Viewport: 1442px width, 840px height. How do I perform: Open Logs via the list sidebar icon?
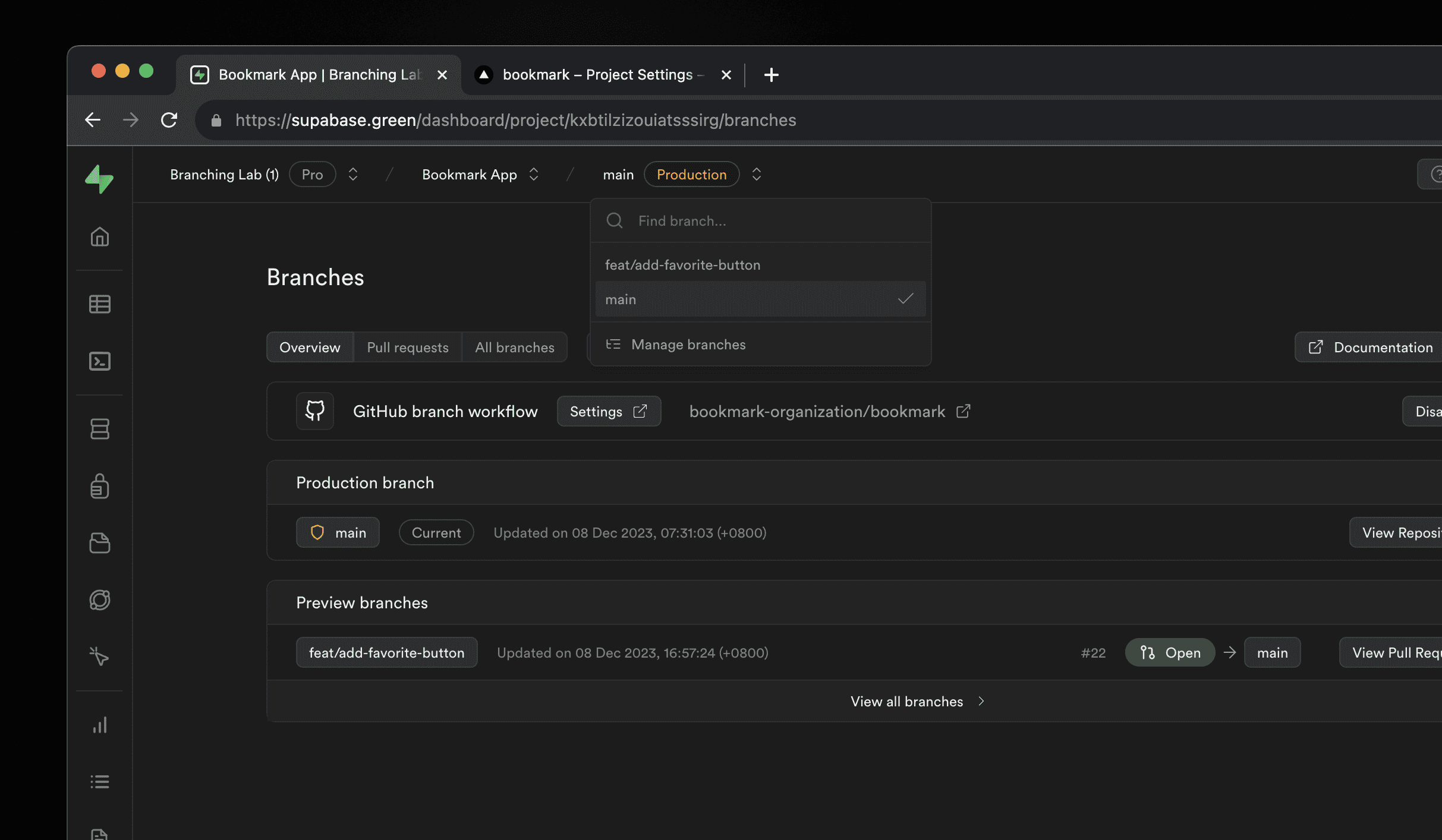coord(100,782)
